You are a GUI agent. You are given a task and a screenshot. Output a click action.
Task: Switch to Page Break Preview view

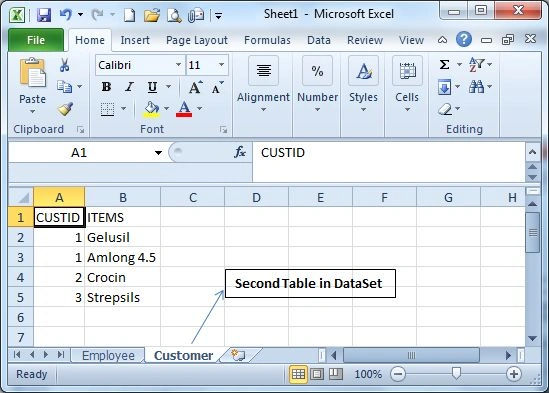335,374
